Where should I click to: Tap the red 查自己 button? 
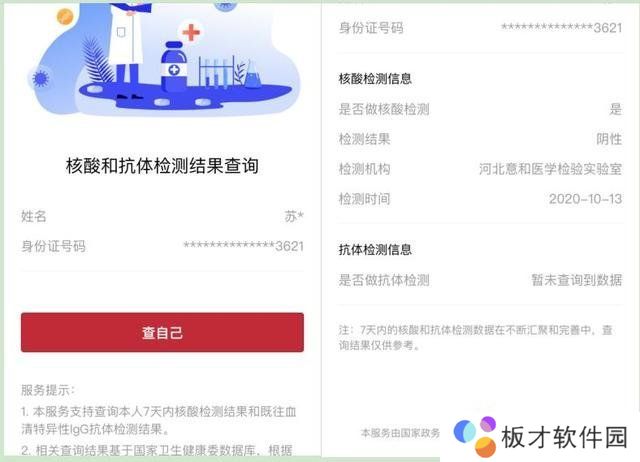click(x=162, y=332)
